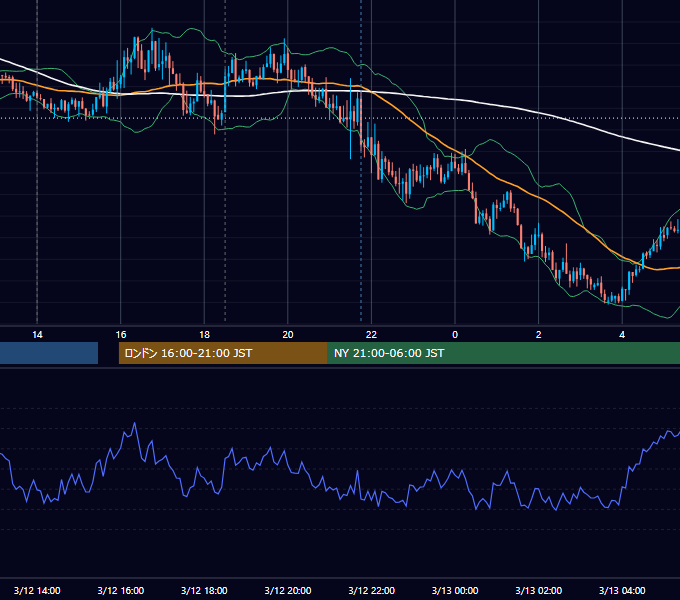
Task: Click the blue session bar before London
Action: [49, 353]
